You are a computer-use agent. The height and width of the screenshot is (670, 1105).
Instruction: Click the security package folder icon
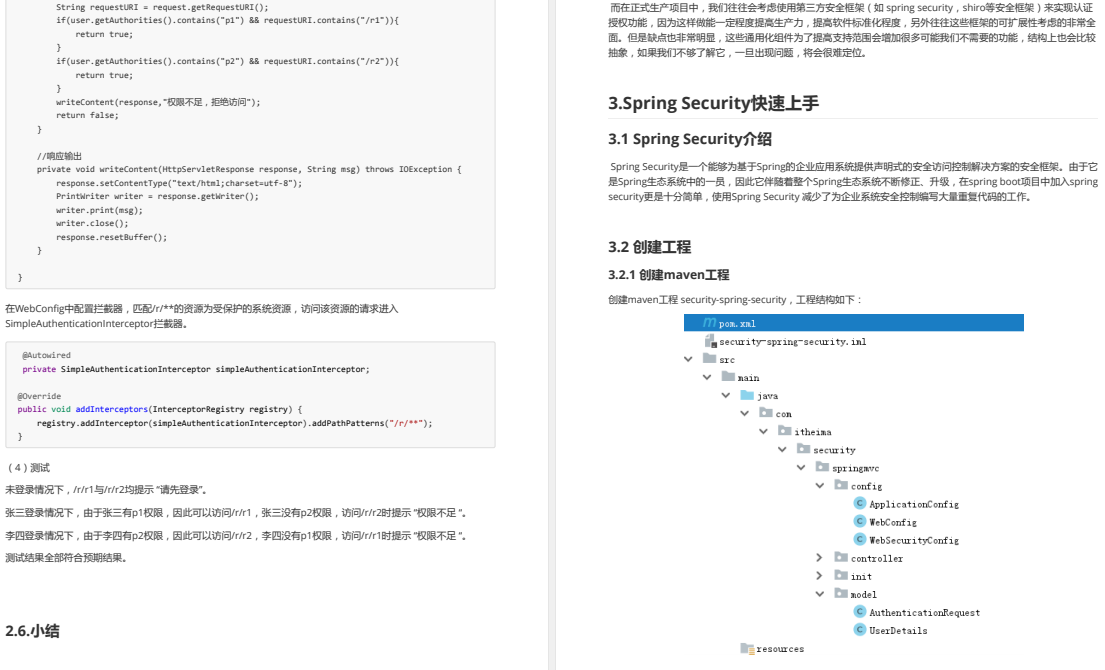(x=804, y=449)
